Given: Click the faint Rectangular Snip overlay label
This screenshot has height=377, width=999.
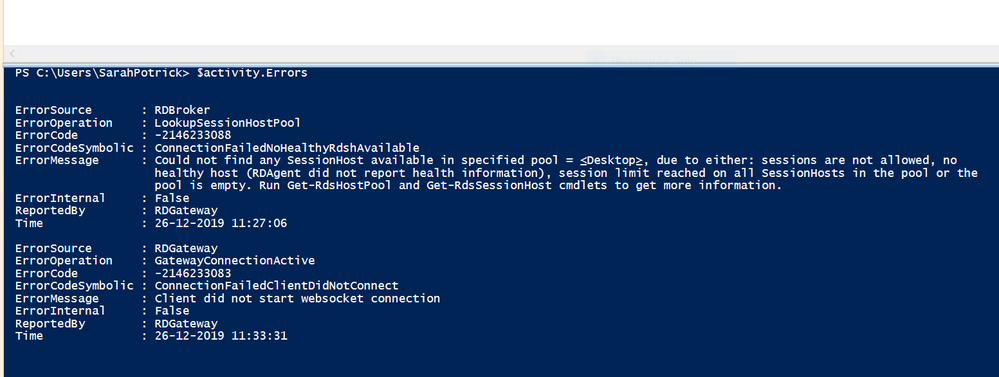Looking at the screenshot, I should 653,60.
